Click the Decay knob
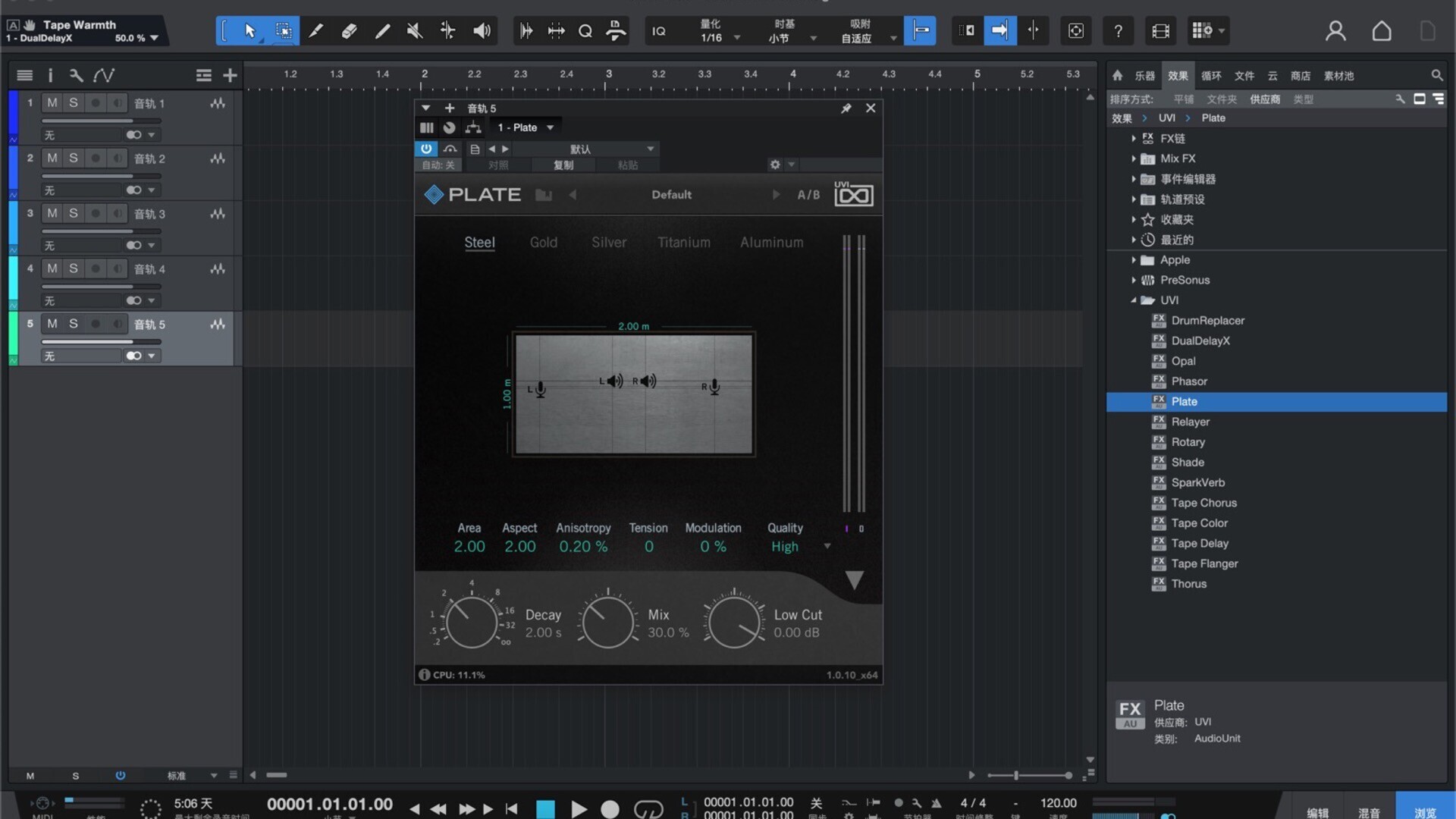 (x=471, y=623)
